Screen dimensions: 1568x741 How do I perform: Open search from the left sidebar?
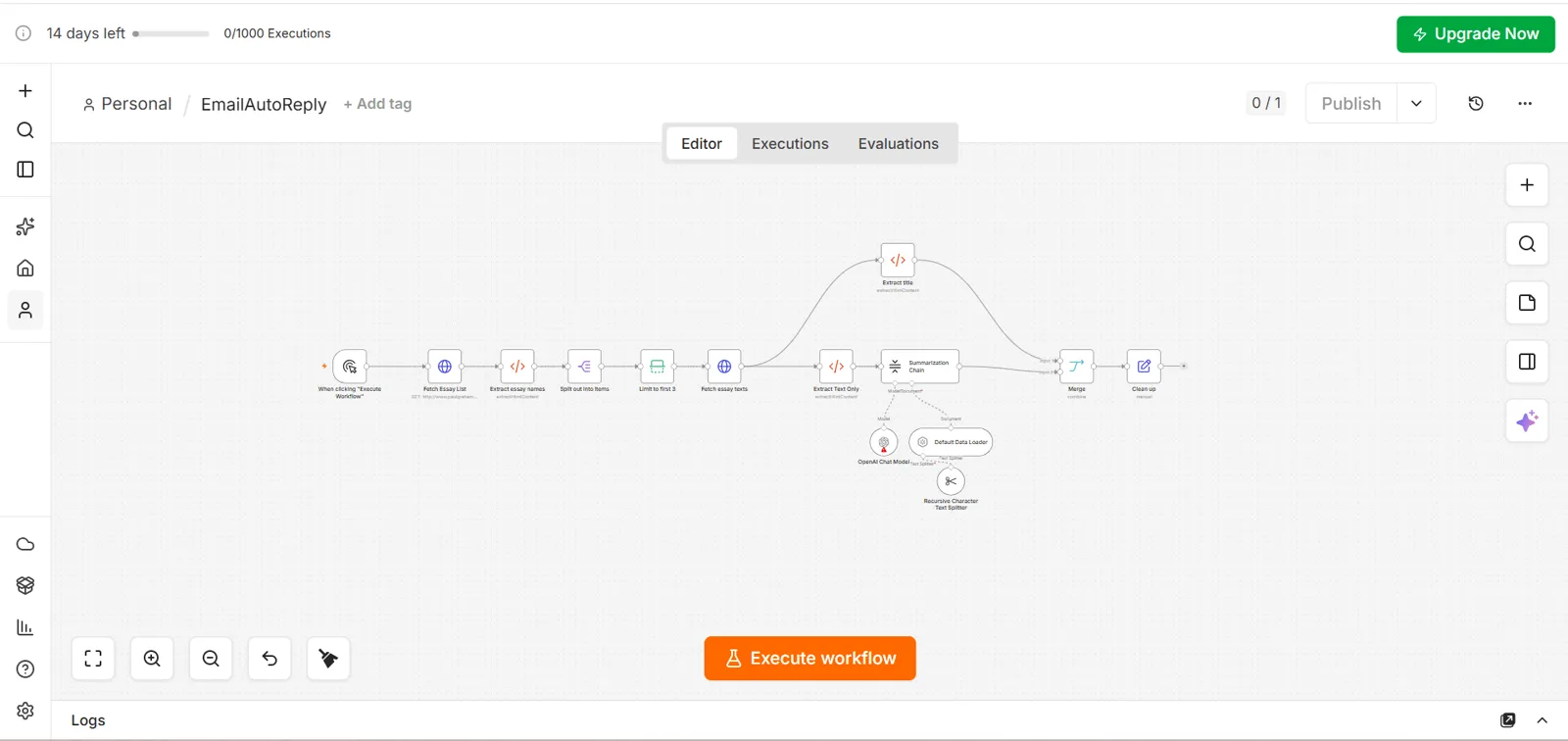[25, 130]
